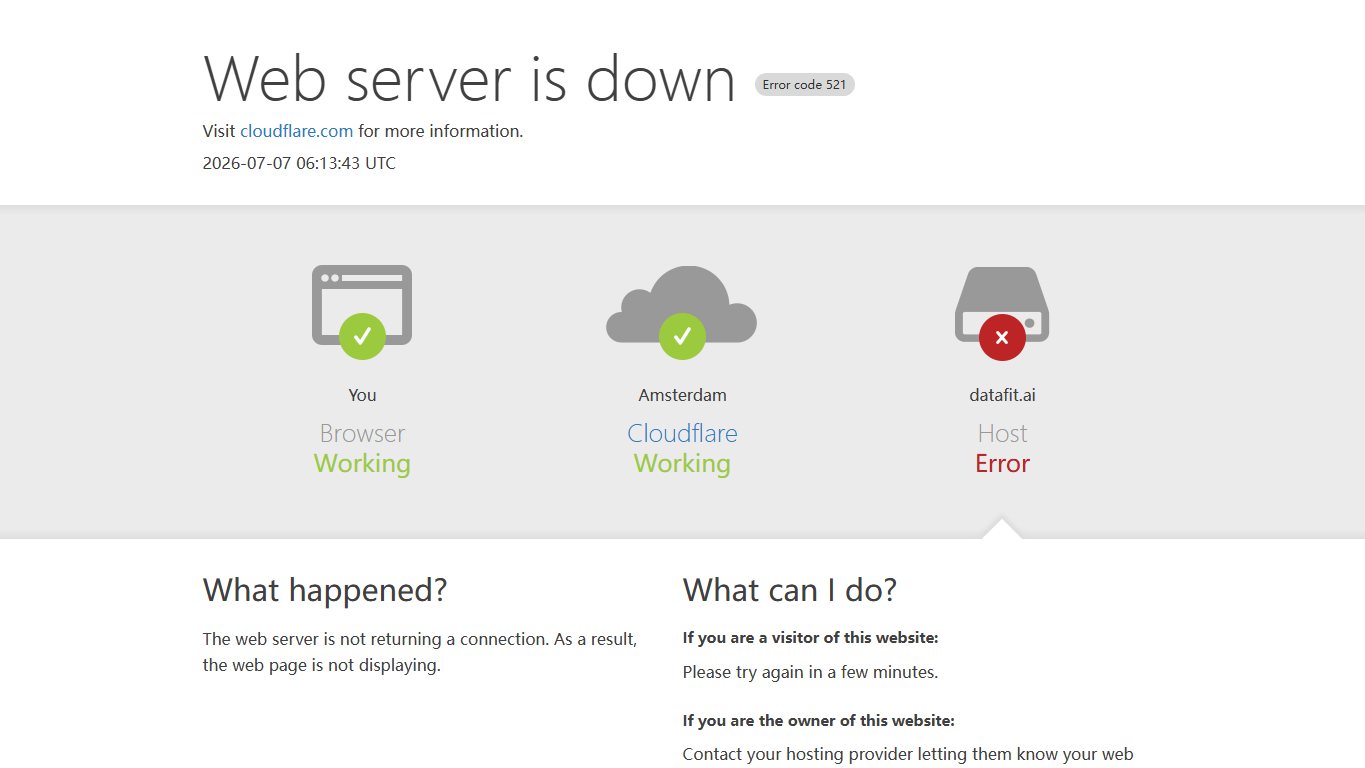This screenshot has width=1365, height=768.
Task: Click the blue Cloudflare link under Amsterdam
Action: coord(682,433)
